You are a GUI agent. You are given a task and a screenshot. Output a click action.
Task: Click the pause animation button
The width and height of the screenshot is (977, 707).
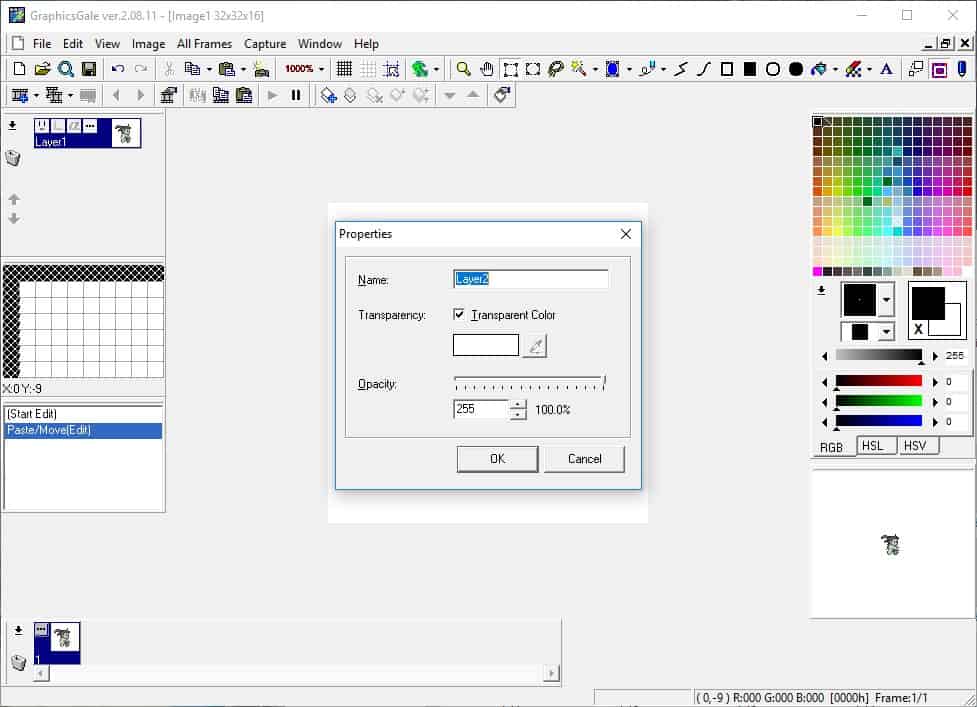pyautogui.click(x=296, y=95)
